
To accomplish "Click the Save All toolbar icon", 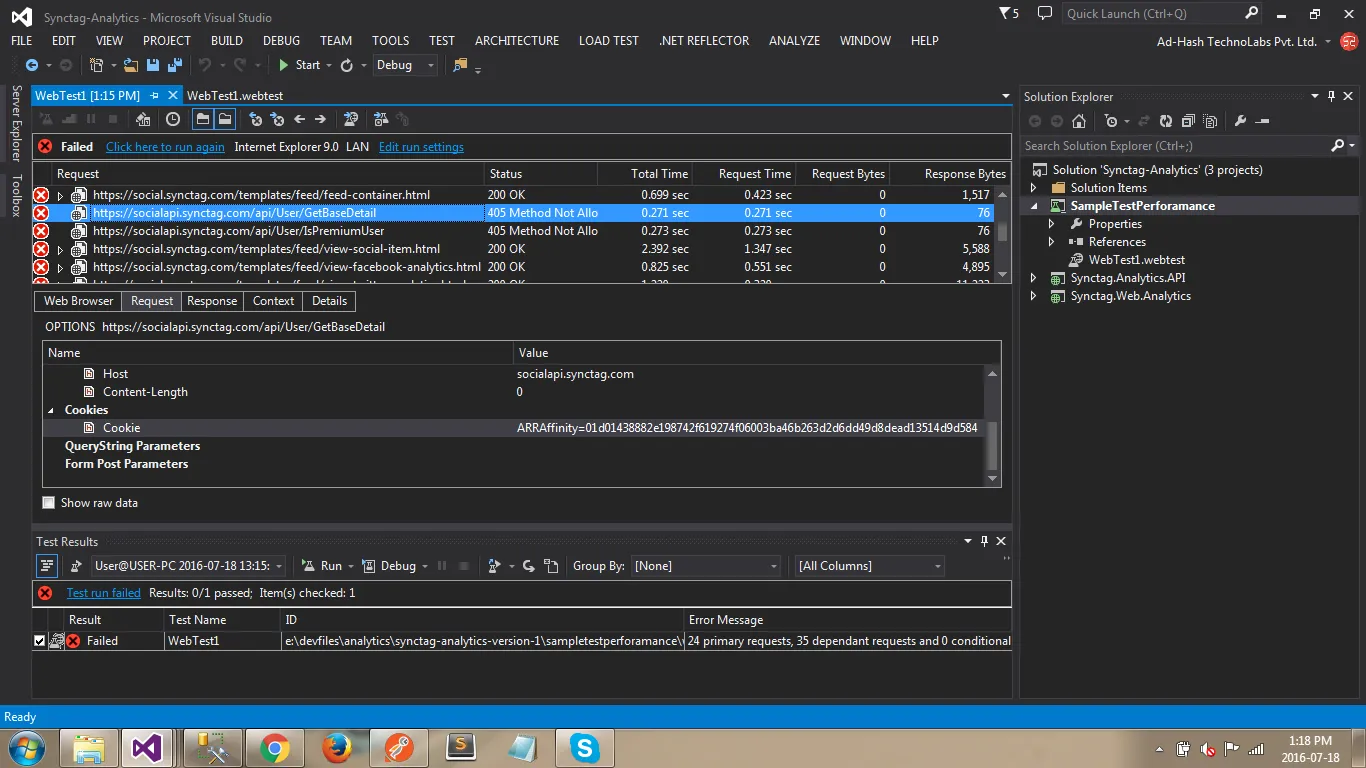I will [x=174, y=65].
